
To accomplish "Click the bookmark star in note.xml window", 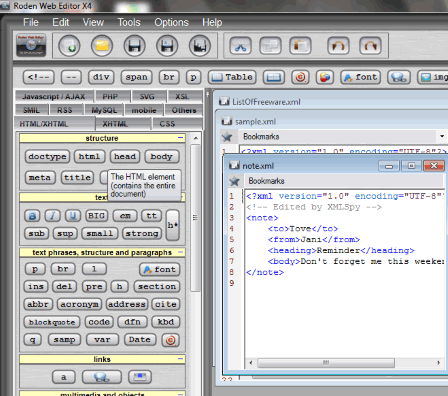I will (235, 181).
